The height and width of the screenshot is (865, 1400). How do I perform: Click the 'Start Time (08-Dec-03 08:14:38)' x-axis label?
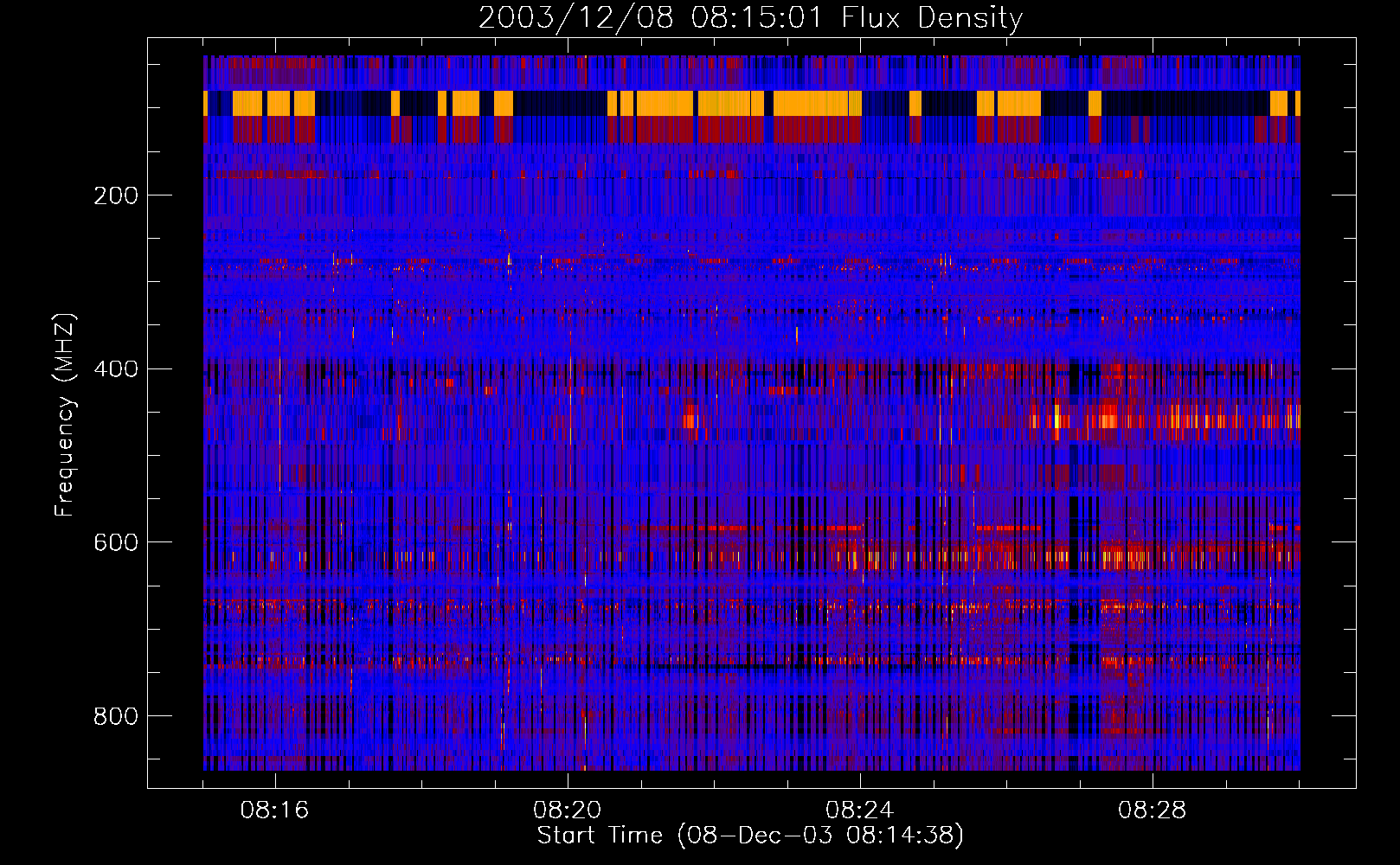(750, 836)
